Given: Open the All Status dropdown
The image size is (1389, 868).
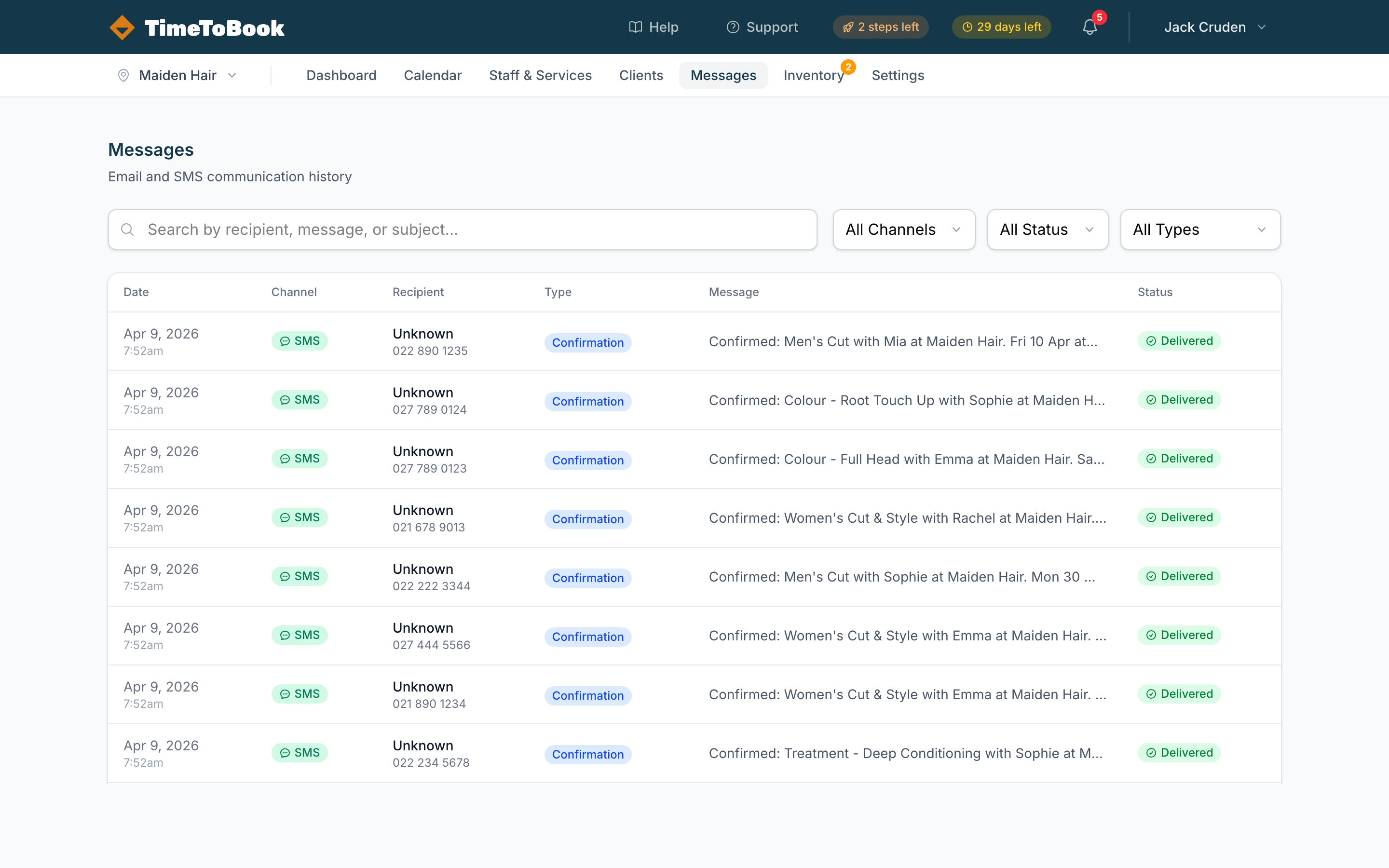Looking at the screenshot, I should [1047, 229].
